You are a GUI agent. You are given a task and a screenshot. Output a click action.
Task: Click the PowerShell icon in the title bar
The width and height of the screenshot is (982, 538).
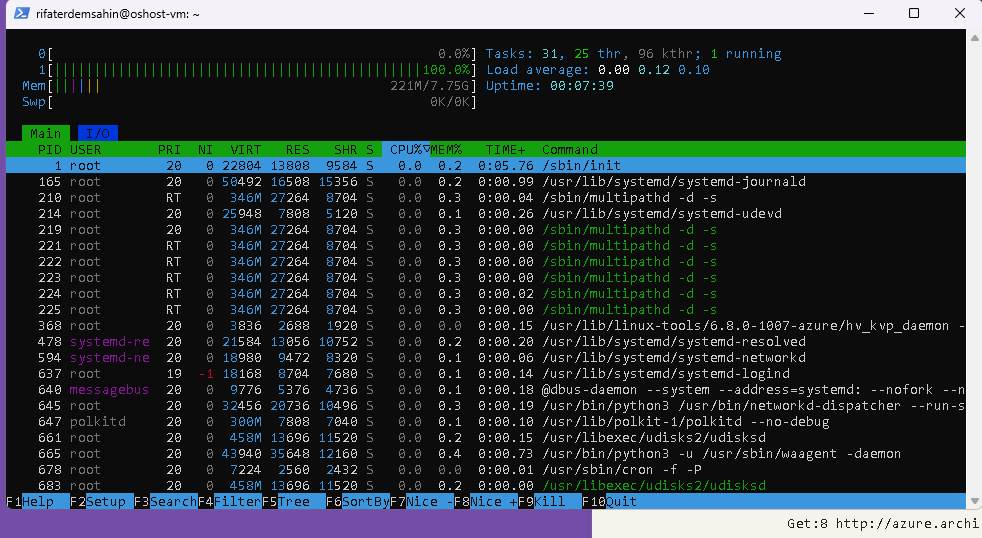(x=21, y=13)
